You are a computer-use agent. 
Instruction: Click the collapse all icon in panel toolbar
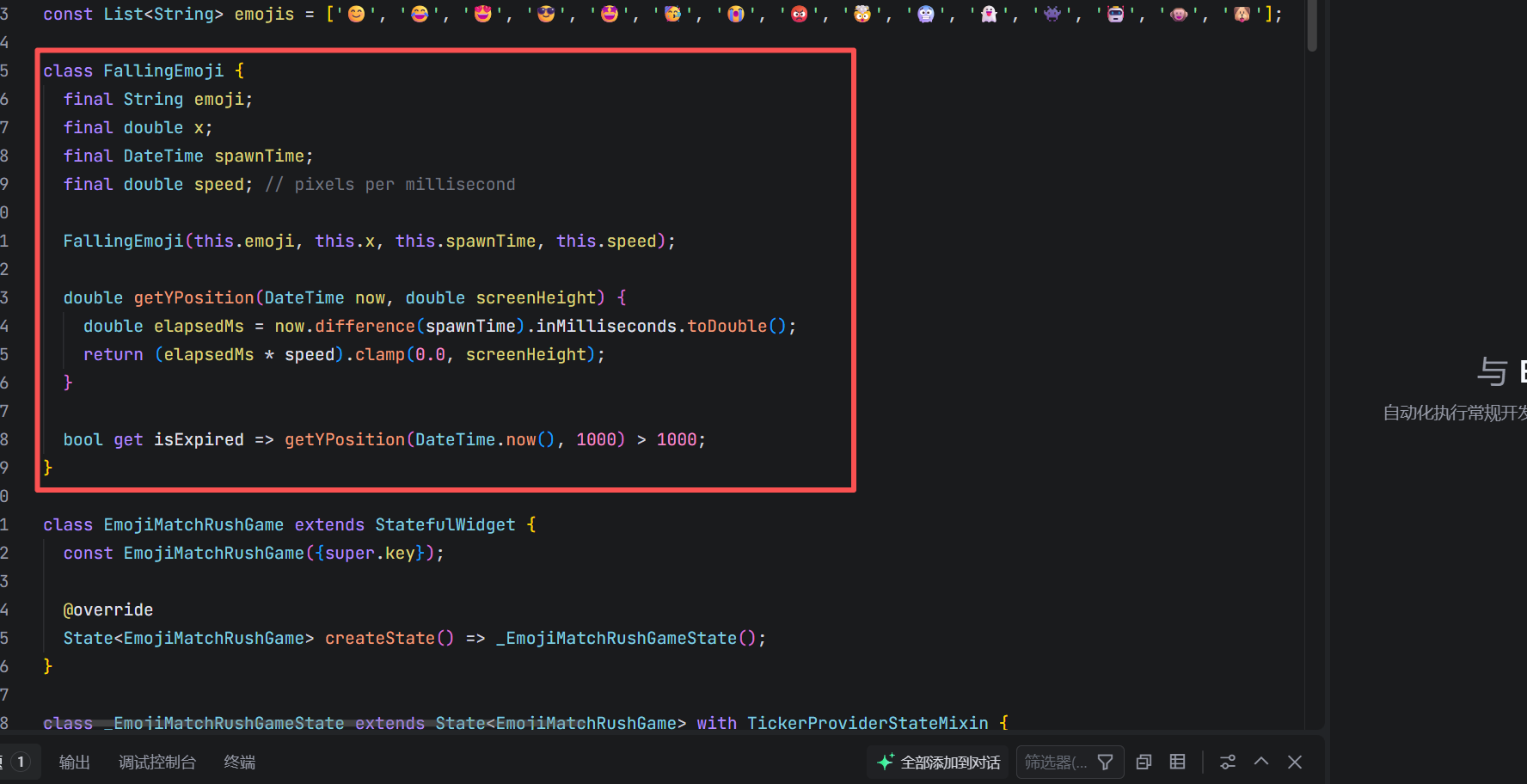(x=1144, y=762)
